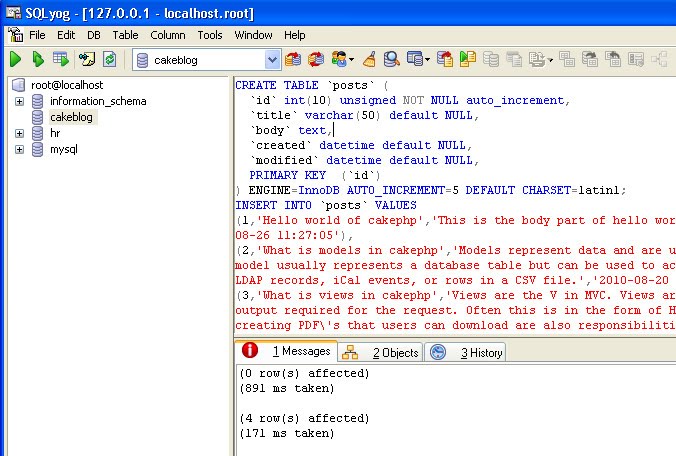
Task: Open the Tools menu
Action: tap(210, 35)
